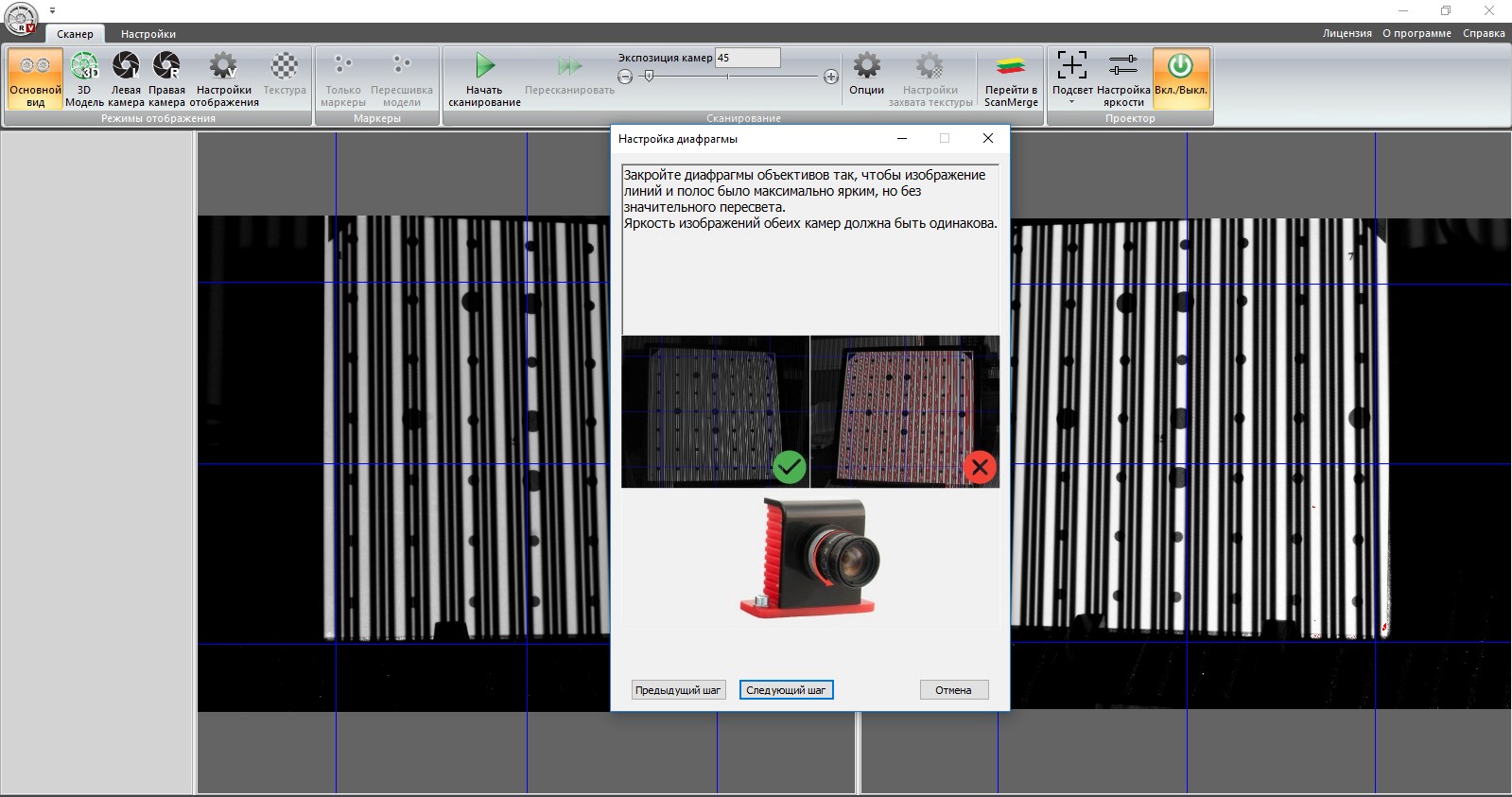Open the quick access toolbar dropdown arrow

coord(53,10)
